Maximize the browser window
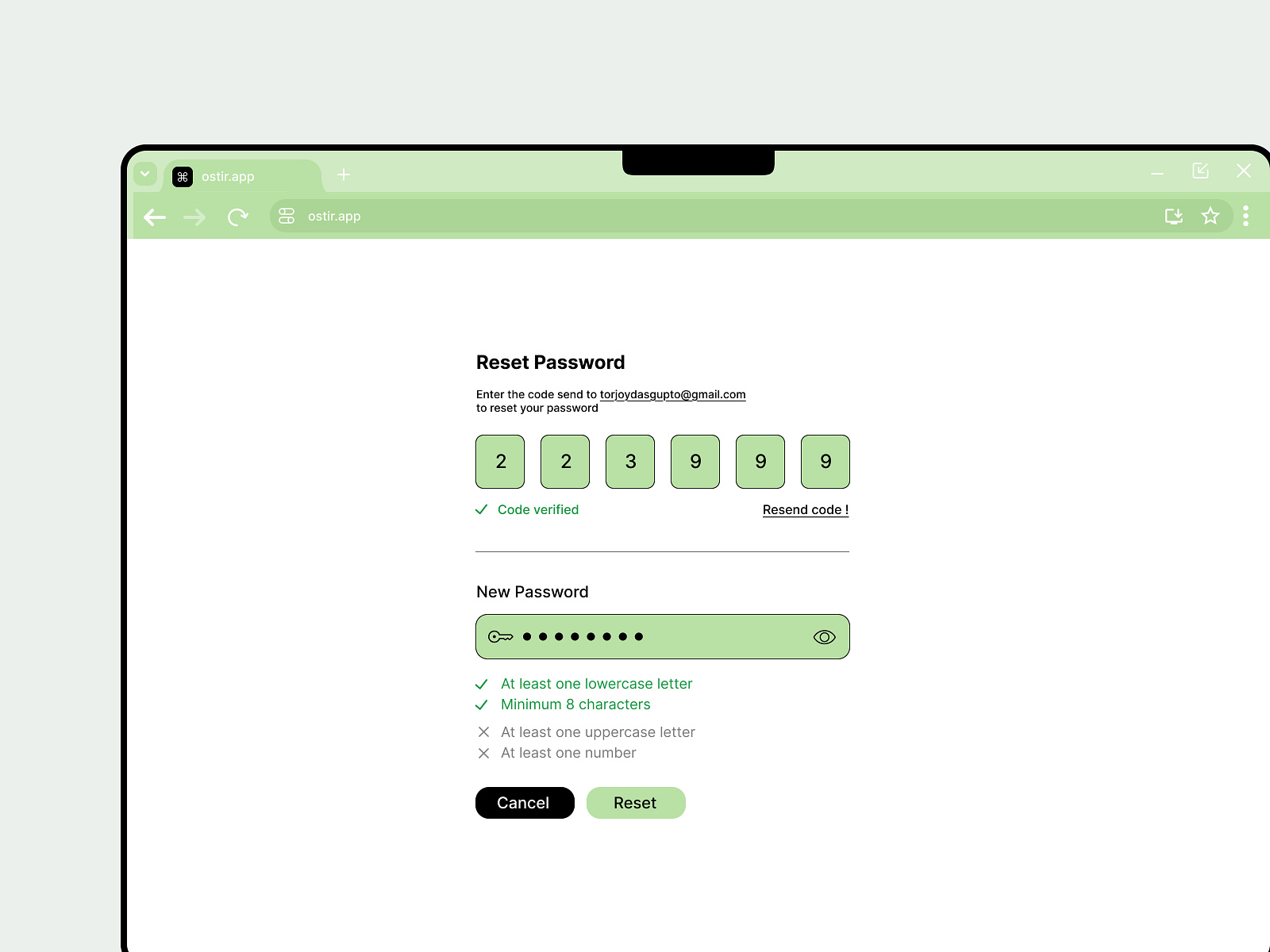The image size is (1270, 952). coord(1200,171)
